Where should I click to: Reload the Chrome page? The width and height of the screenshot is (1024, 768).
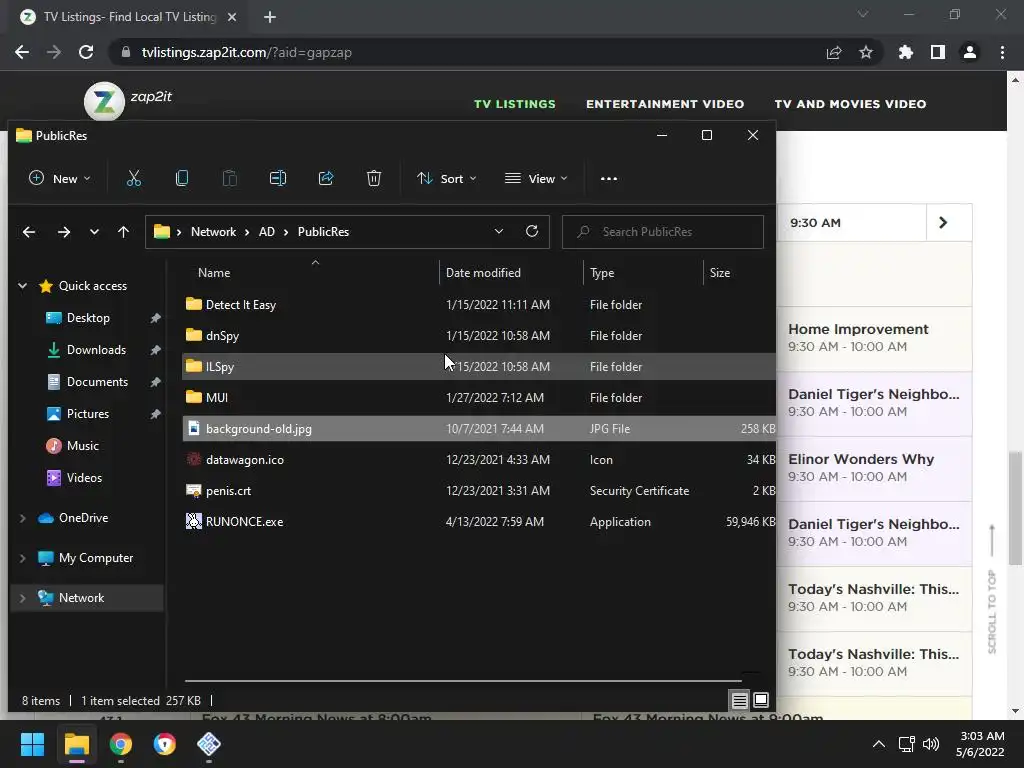click(x=86, y=52)
